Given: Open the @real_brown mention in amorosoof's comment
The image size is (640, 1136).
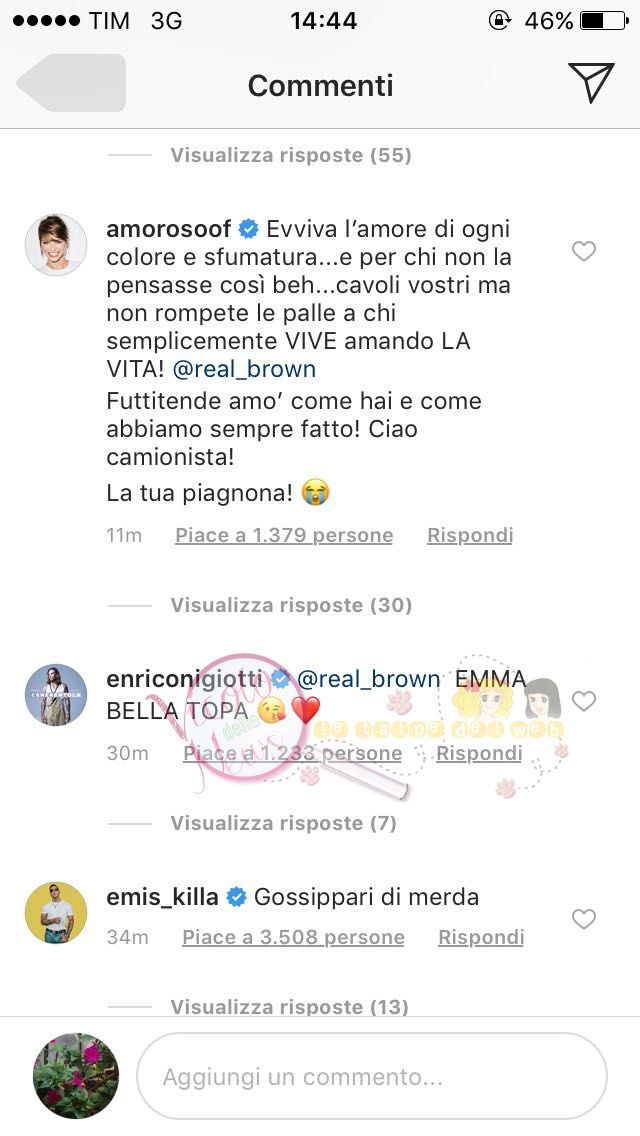Looking at the screenshot, I should (244, 369).
